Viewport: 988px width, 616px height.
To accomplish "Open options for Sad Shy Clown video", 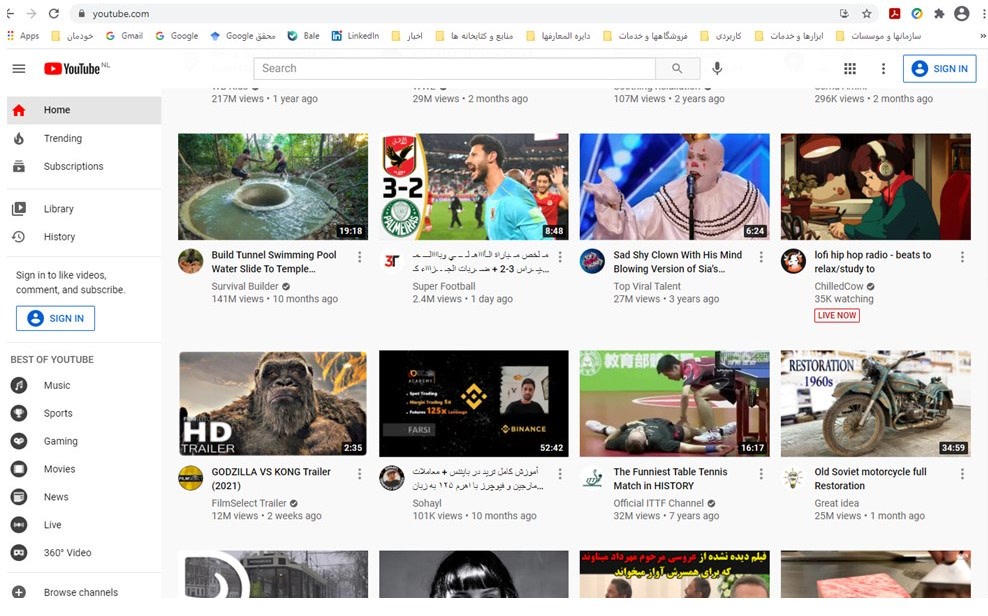I will coord(761,257).
